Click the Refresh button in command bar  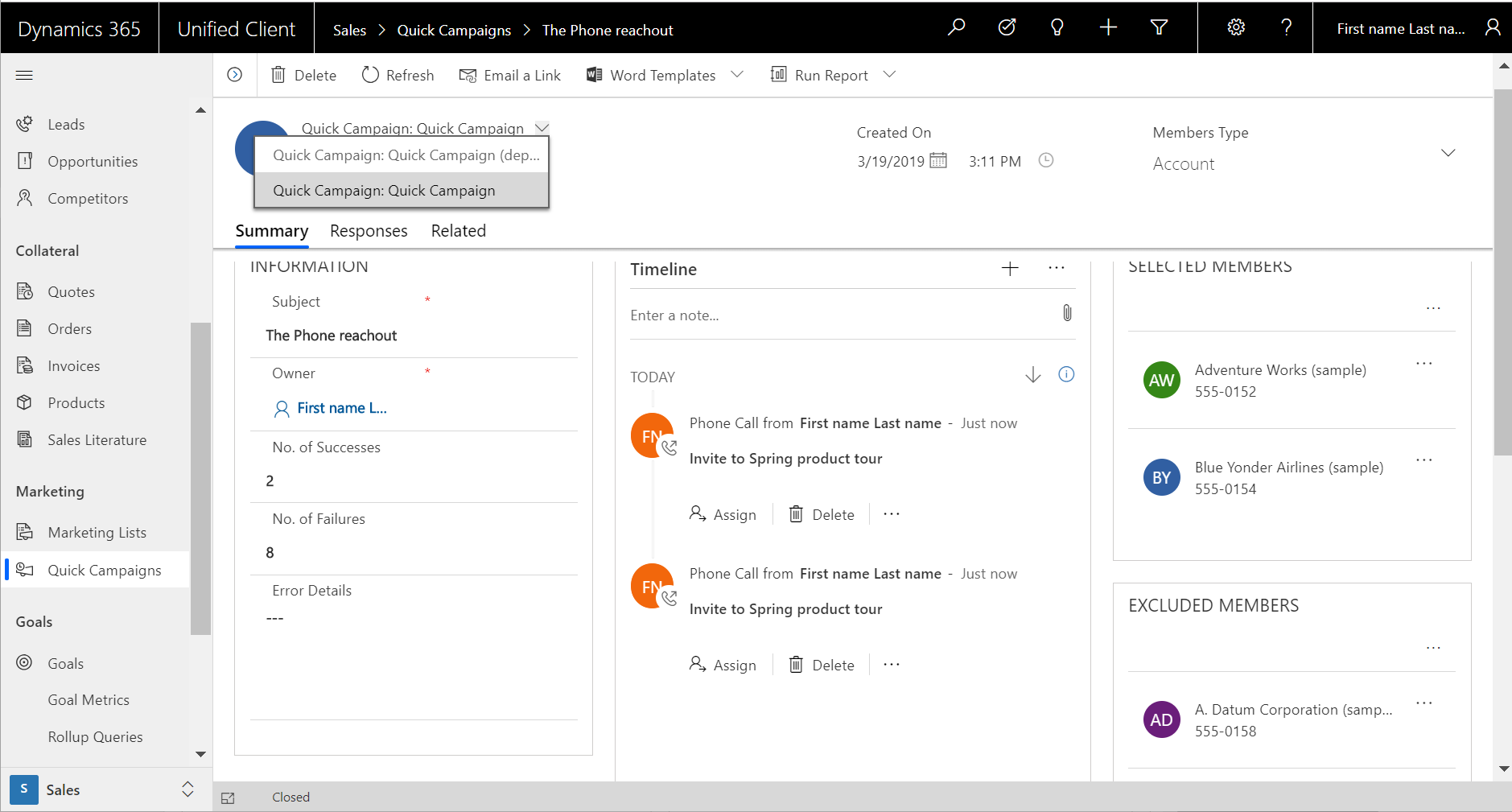(x=398, y=75)
